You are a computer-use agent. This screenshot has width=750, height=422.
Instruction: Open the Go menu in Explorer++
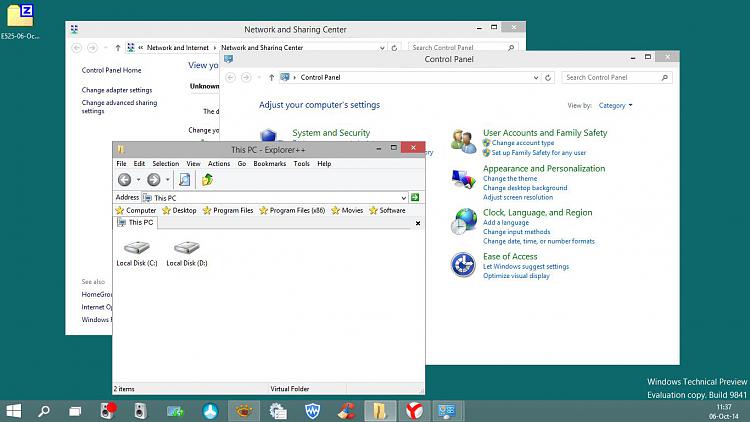(x=242, y=164)
